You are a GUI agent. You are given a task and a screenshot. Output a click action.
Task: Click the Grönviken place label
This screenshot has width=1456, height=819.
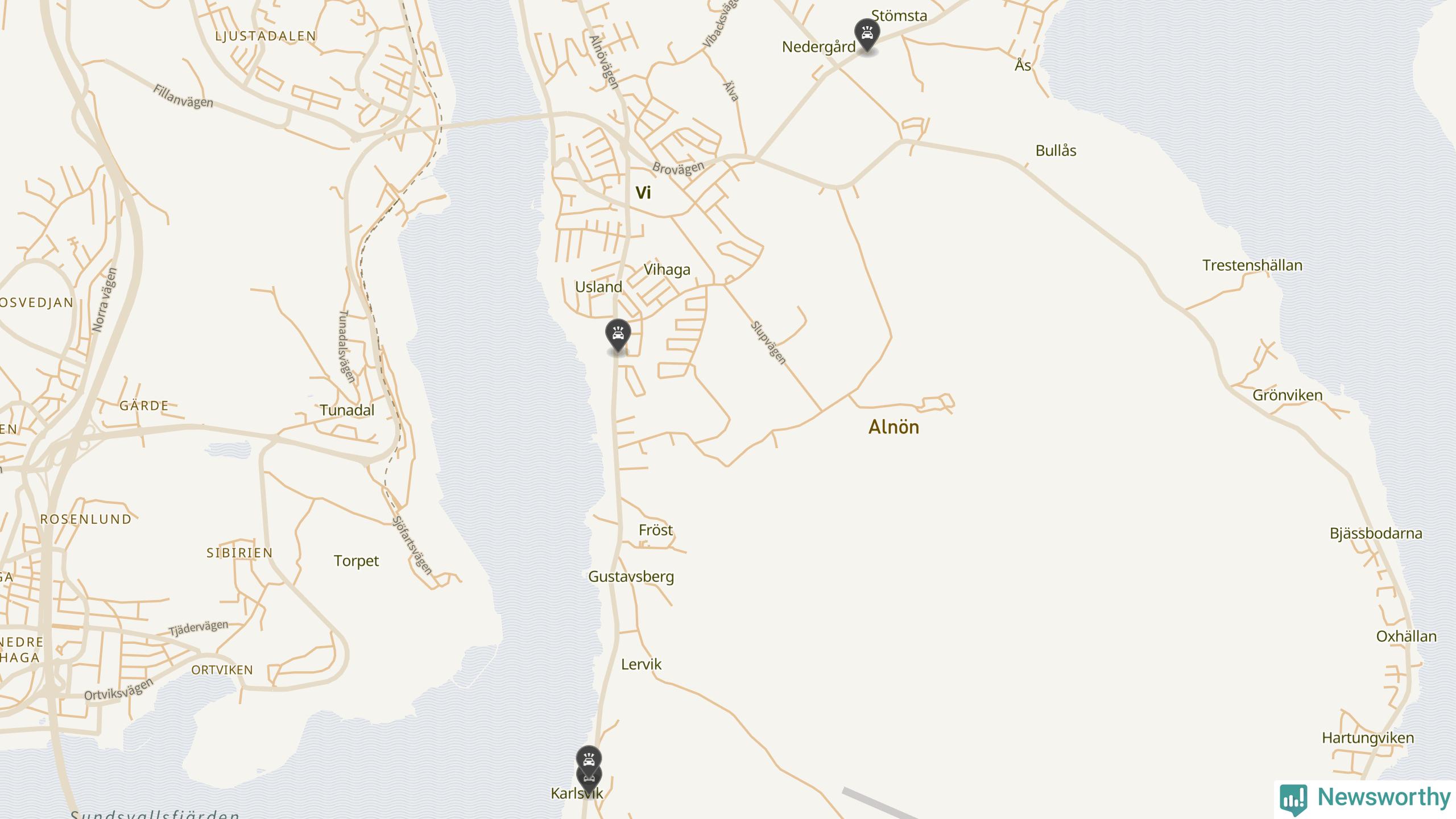click(x=1288, y=395)
